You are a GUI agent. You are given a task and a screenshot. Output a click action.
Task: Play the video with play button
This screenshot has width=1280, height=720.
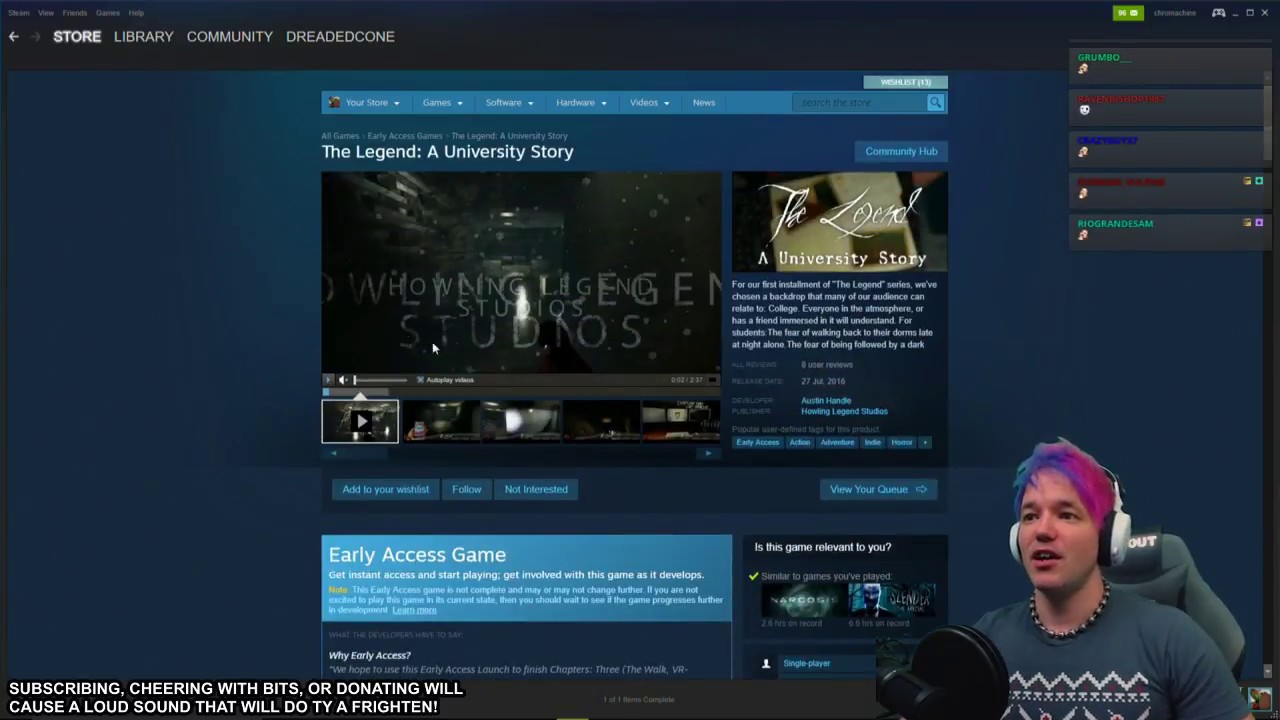point(328,380)
